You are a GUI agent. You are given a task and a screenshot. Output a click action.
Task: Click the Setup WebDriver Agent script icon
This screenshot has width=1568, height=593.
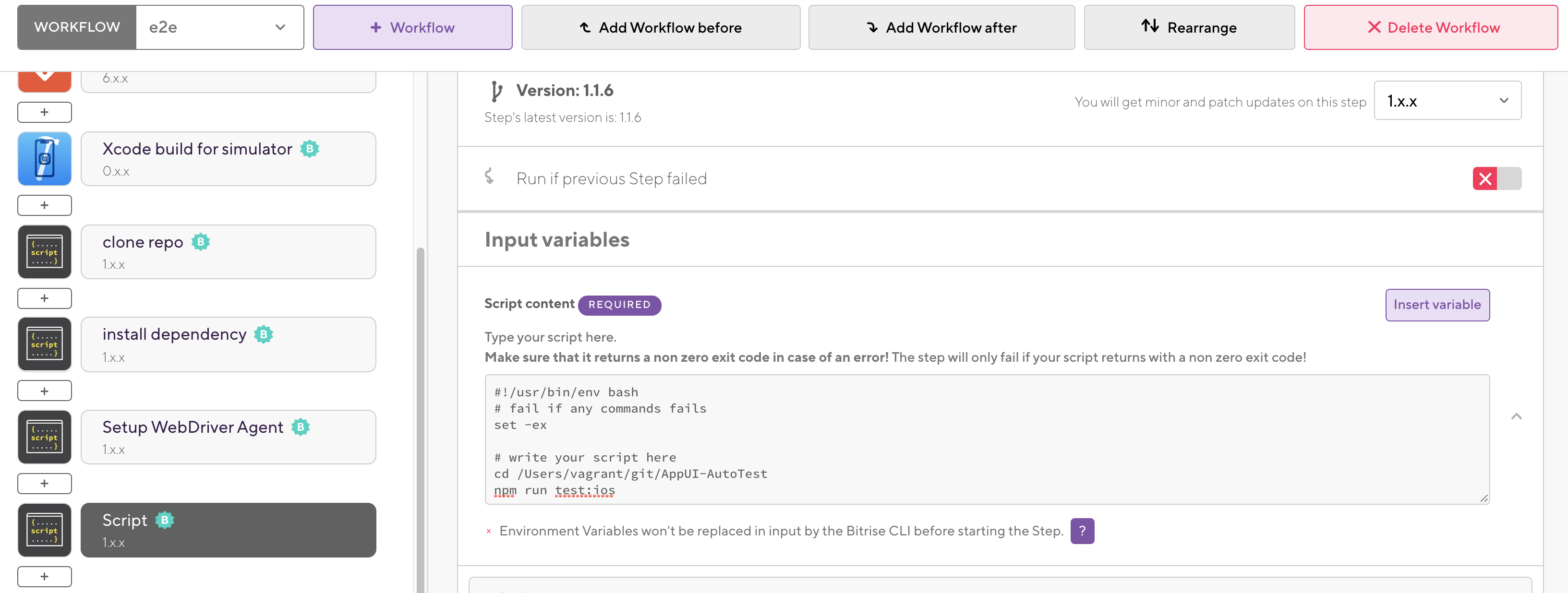pos(45,437)
